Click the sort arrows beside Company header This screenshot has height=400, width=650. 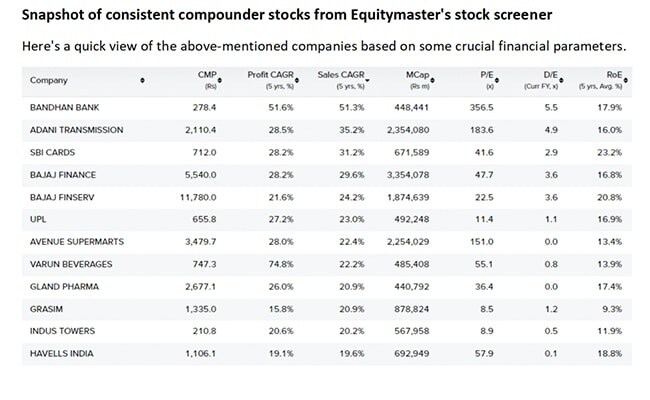point(142,80)
